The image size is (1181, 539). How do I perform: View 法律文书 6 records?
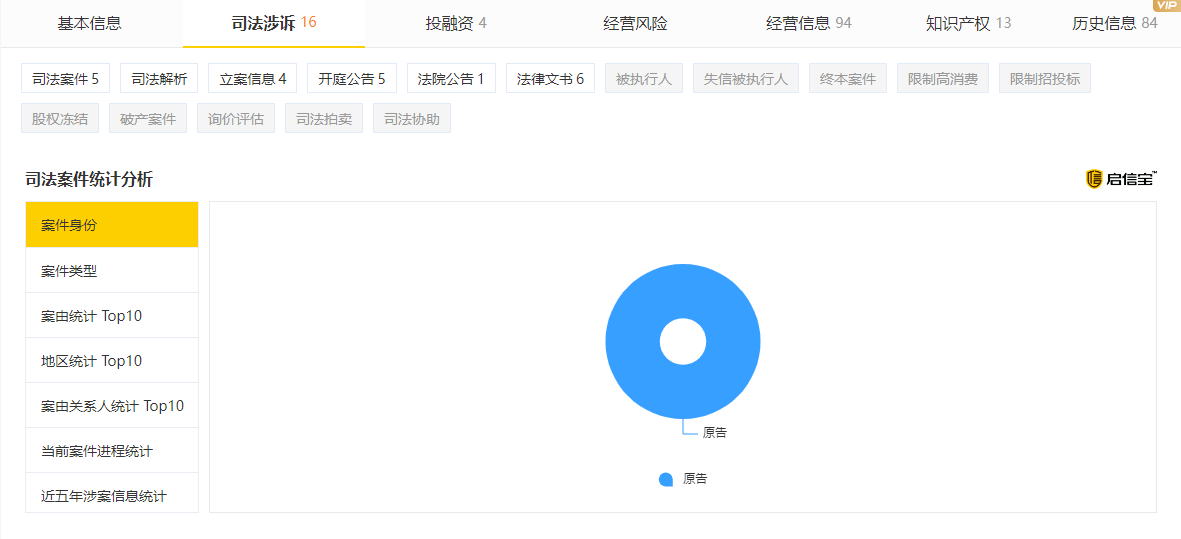[x=550, y=79]
